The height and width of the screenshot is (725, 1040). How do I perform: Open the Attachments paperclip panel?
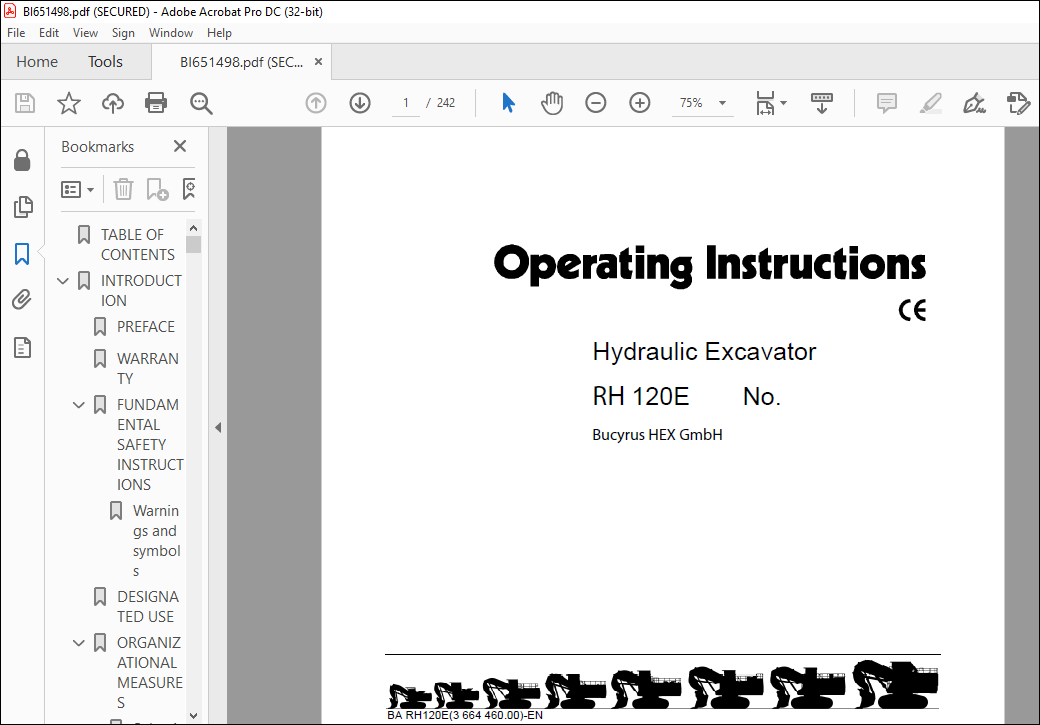click(22, 300)
